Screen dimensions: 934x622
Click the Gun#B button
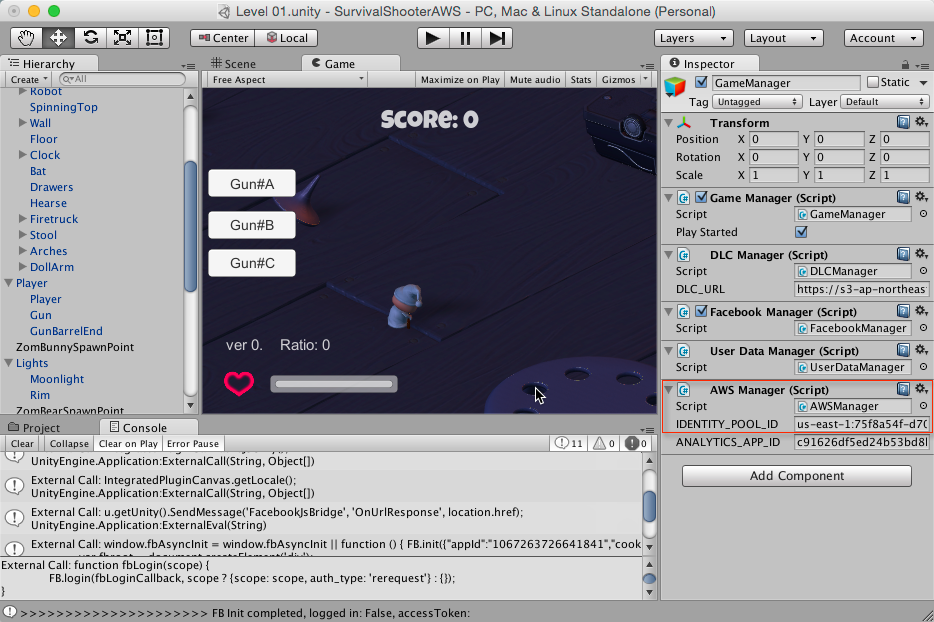tap(252, 225)
